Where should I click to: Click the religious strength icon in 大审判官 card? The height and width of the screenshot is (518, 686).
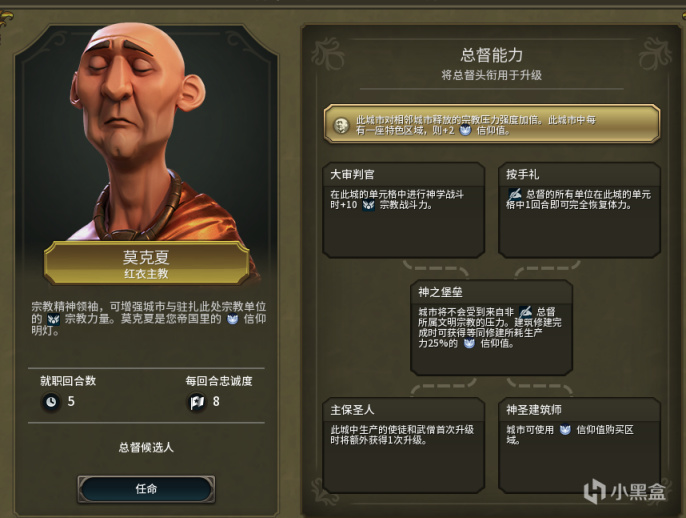(x=368, y=205)
